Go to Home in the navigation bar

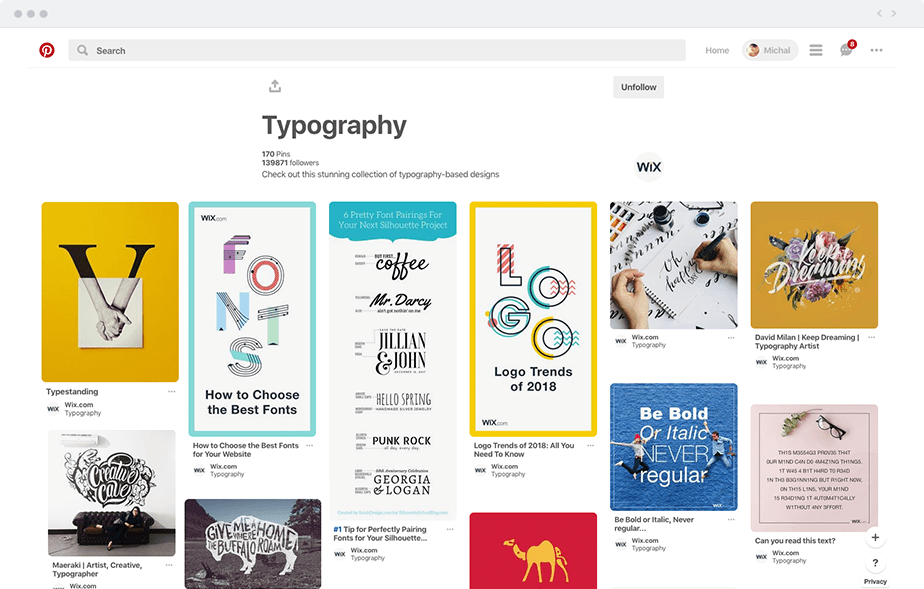(x=716, y=49)
